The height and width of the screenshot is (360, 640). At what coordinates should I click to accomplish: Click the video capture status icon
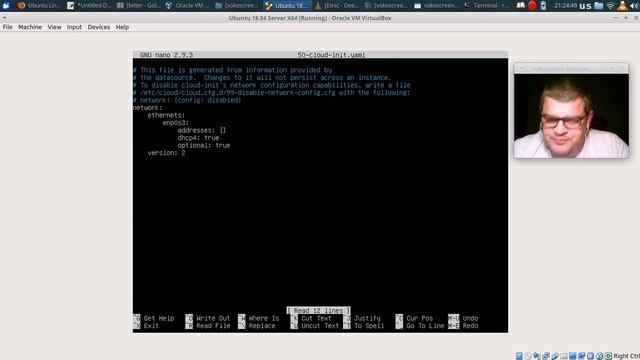pyautogui.click(x=582, y=356)
